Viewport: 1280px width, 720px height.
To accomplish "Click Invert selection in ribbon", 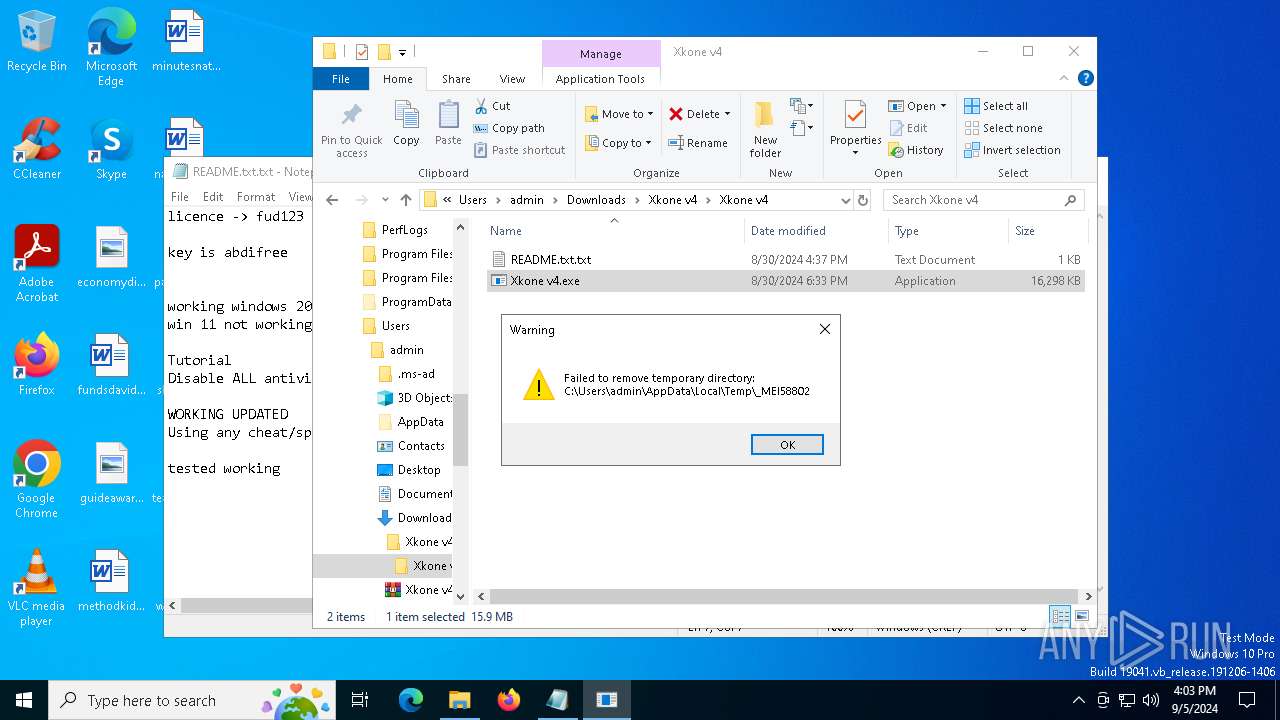I will 1012,150.
